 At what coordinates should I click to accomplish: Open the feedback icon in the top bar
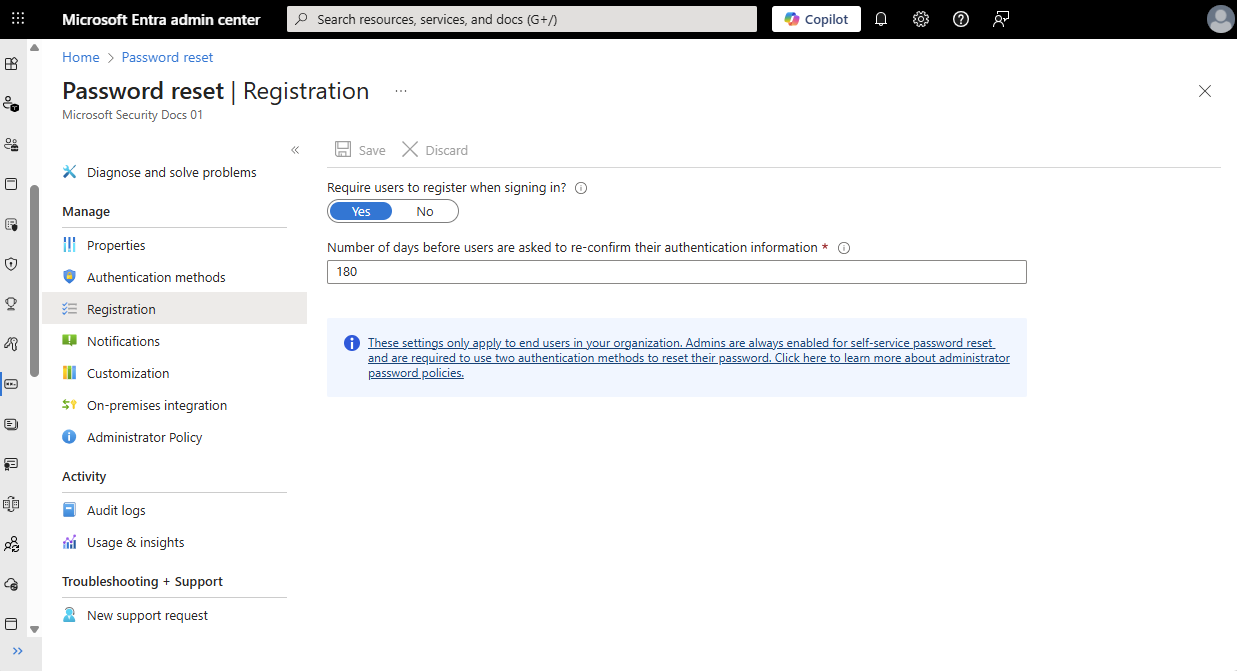(1000, 18)
